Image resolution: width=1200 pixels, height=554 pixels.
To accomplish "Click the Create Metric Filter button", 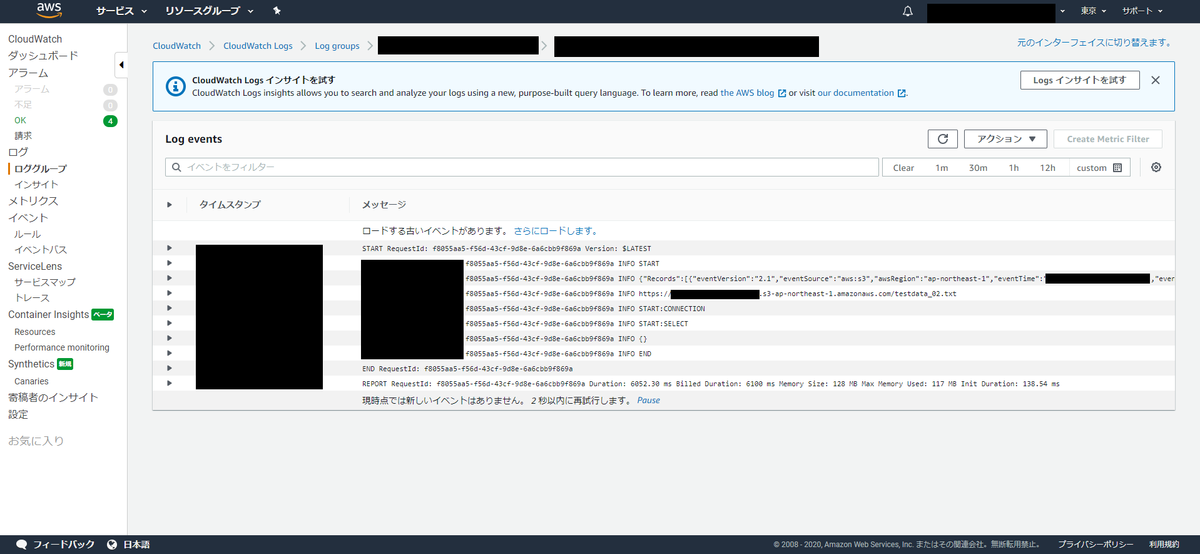I will (1108, 139).
